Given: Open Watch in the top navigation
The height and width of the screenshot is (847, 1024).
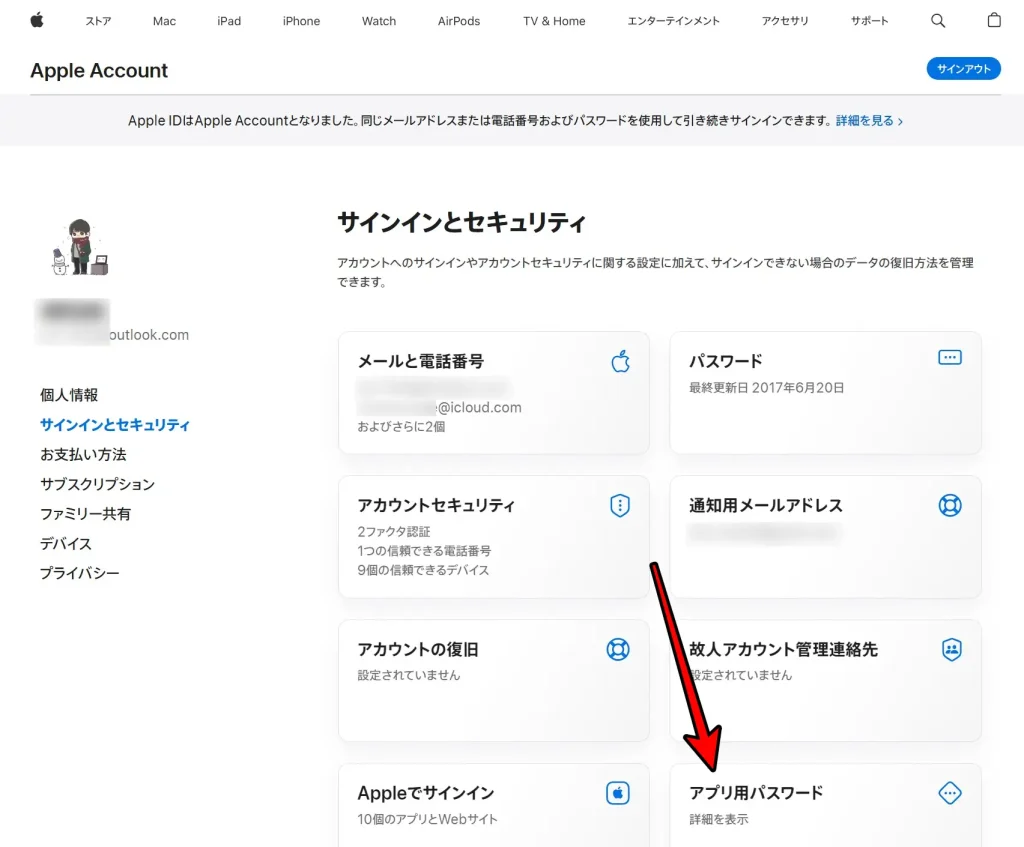Looking at the screenshot, I should click(379, 21).
